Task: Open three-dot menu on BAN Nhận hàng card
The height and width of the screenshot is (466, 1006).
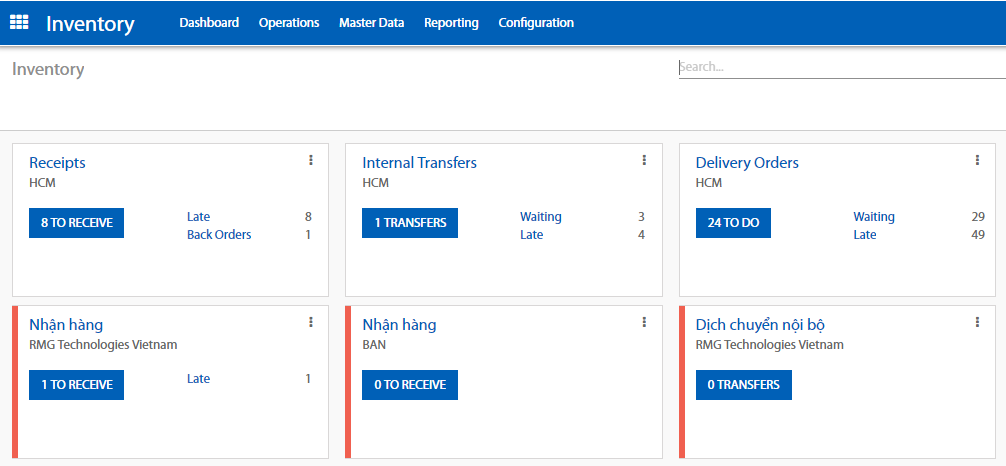Action: (644, 322)
